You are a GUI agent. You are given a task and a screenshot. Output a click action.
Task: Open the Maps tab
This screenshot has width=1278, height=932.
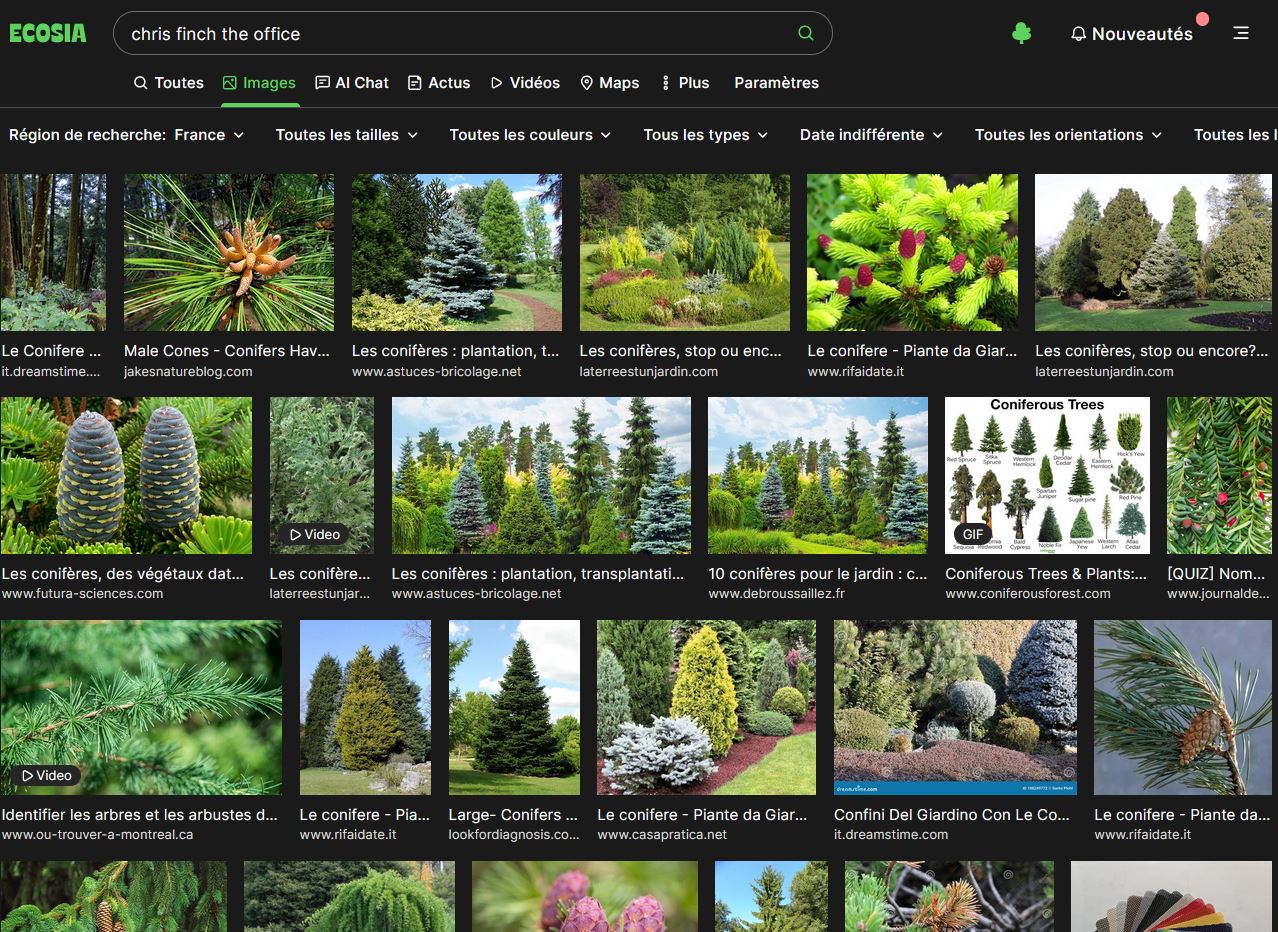[609, 83]
